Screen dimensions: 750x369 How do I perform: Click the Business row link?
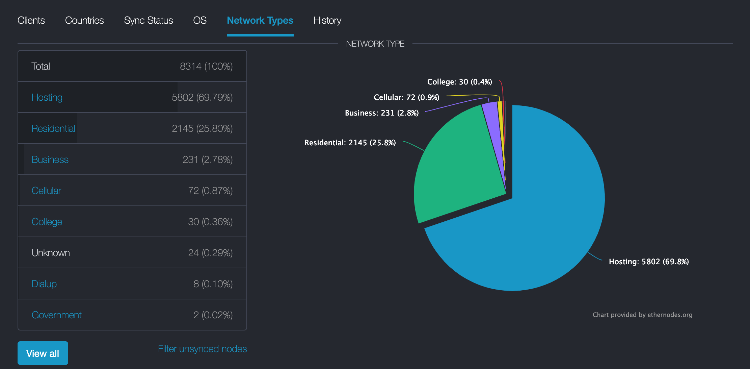(x=50, y=160)
